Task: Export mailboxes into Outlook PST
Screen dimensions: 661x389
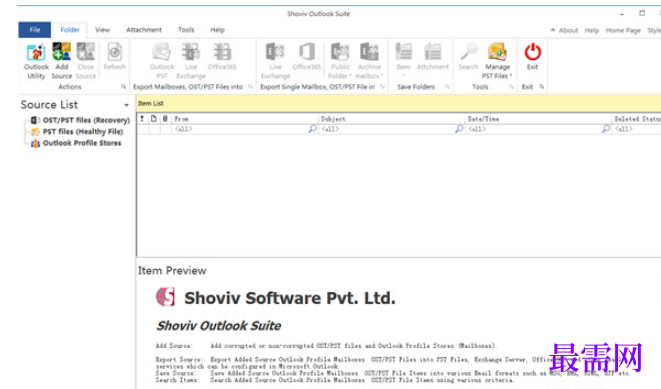Action: pos(161,61)
